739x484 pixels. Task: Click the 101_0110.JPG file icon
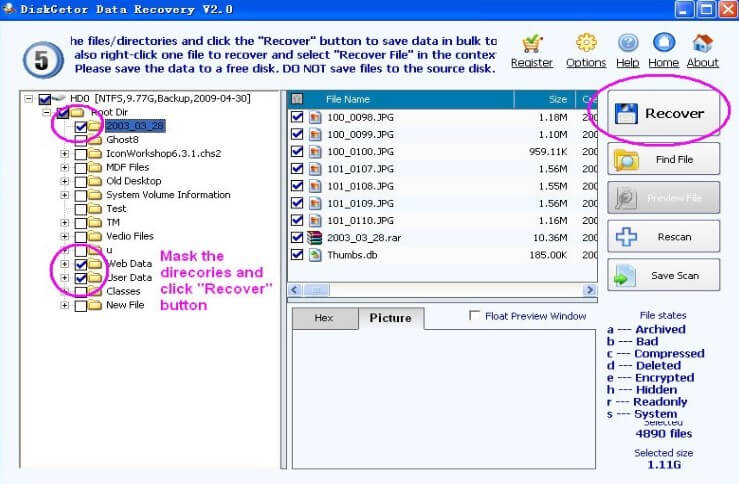(x=315, y=221)
